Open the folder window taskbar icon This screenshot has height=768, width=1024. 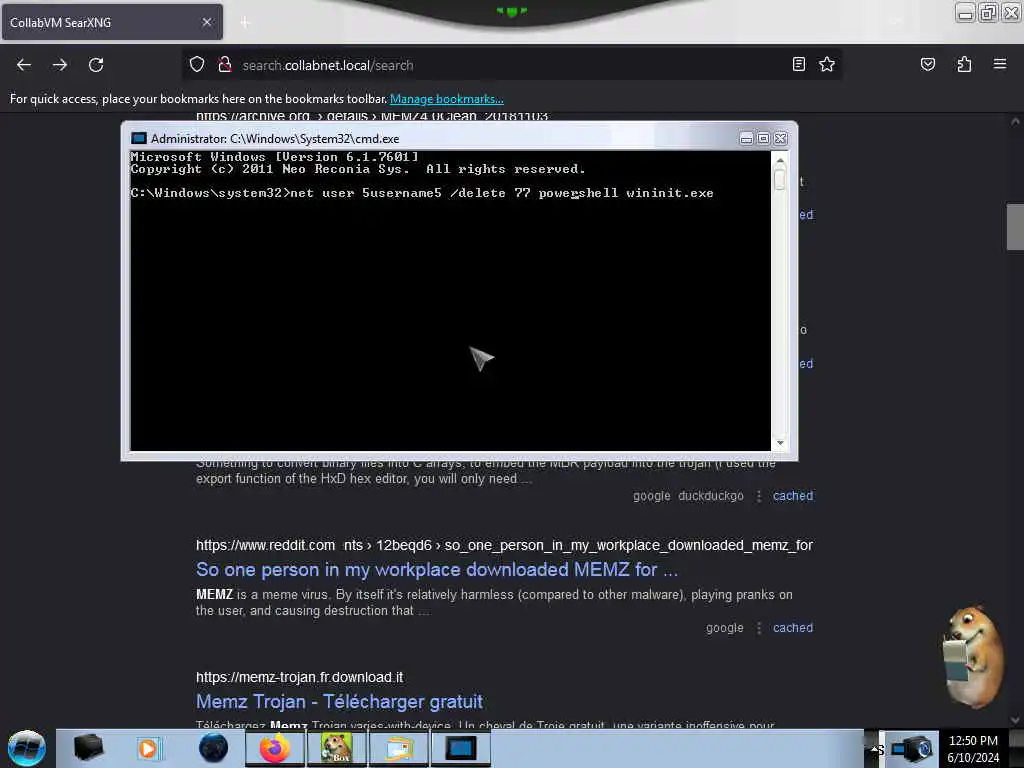tap(398, 748)
